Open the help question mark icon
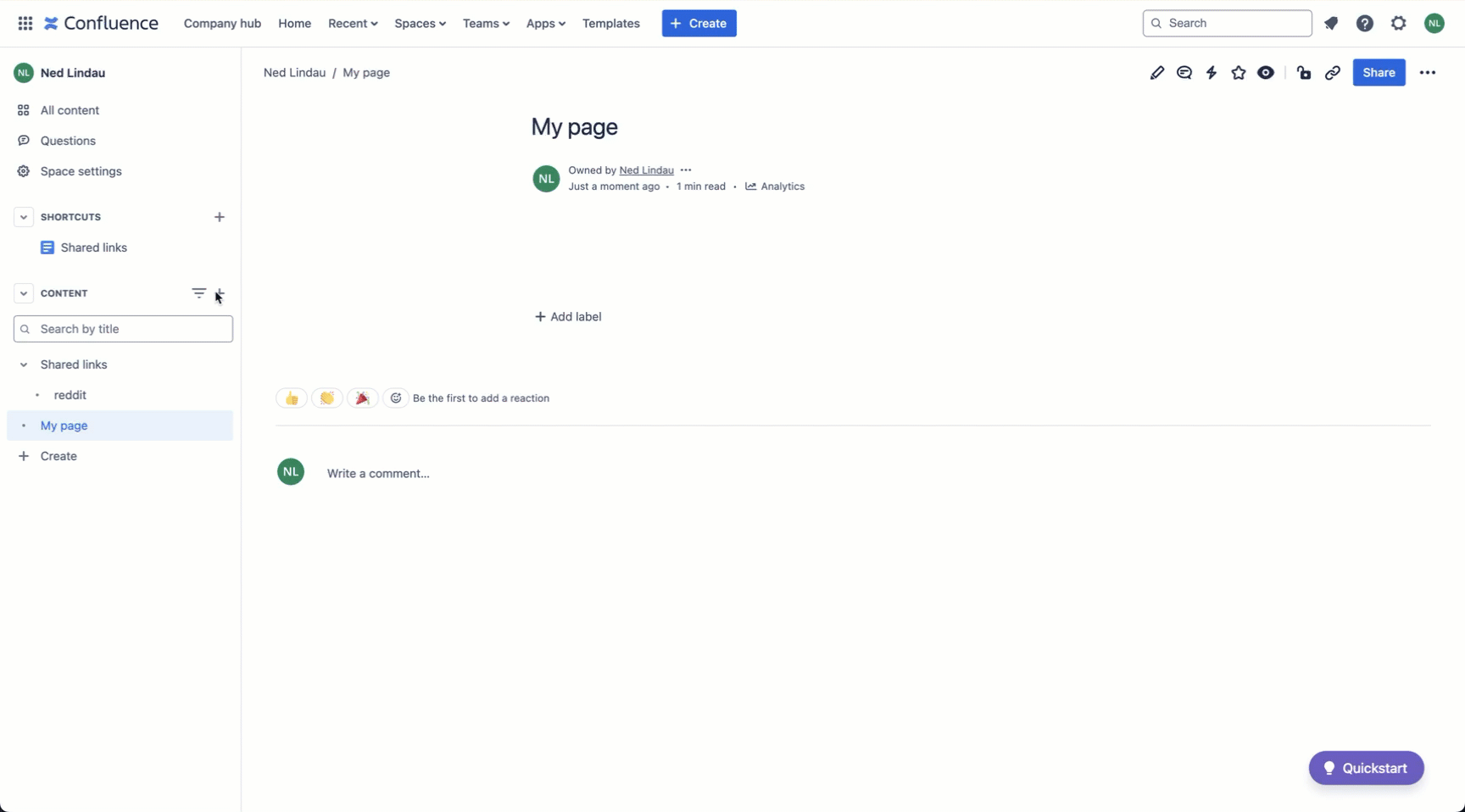Screen dimensions: 1465x812 (1364, 23)
